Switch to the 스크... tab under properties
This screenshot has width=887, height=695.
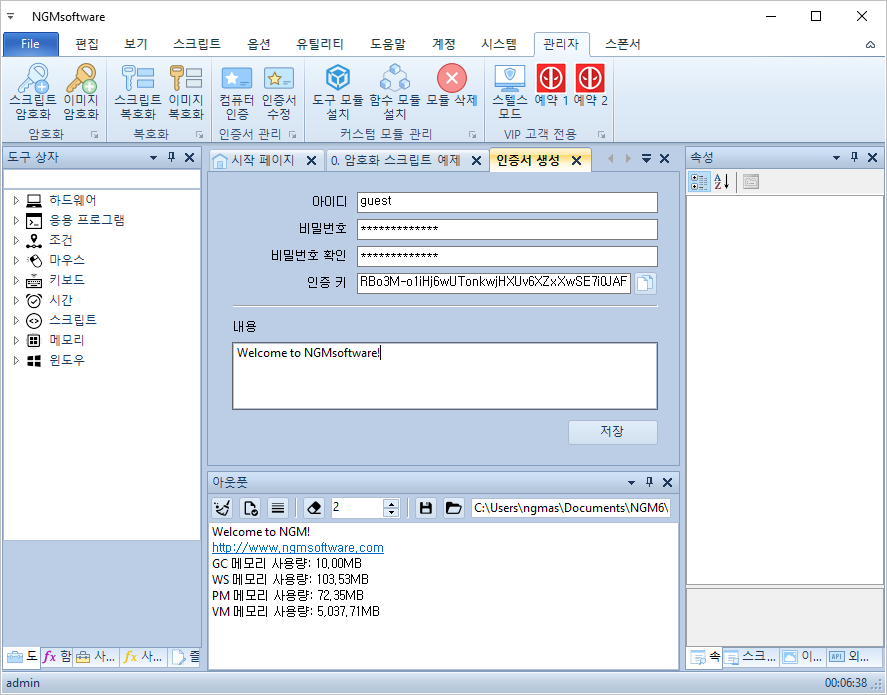[x=751, y=657]
